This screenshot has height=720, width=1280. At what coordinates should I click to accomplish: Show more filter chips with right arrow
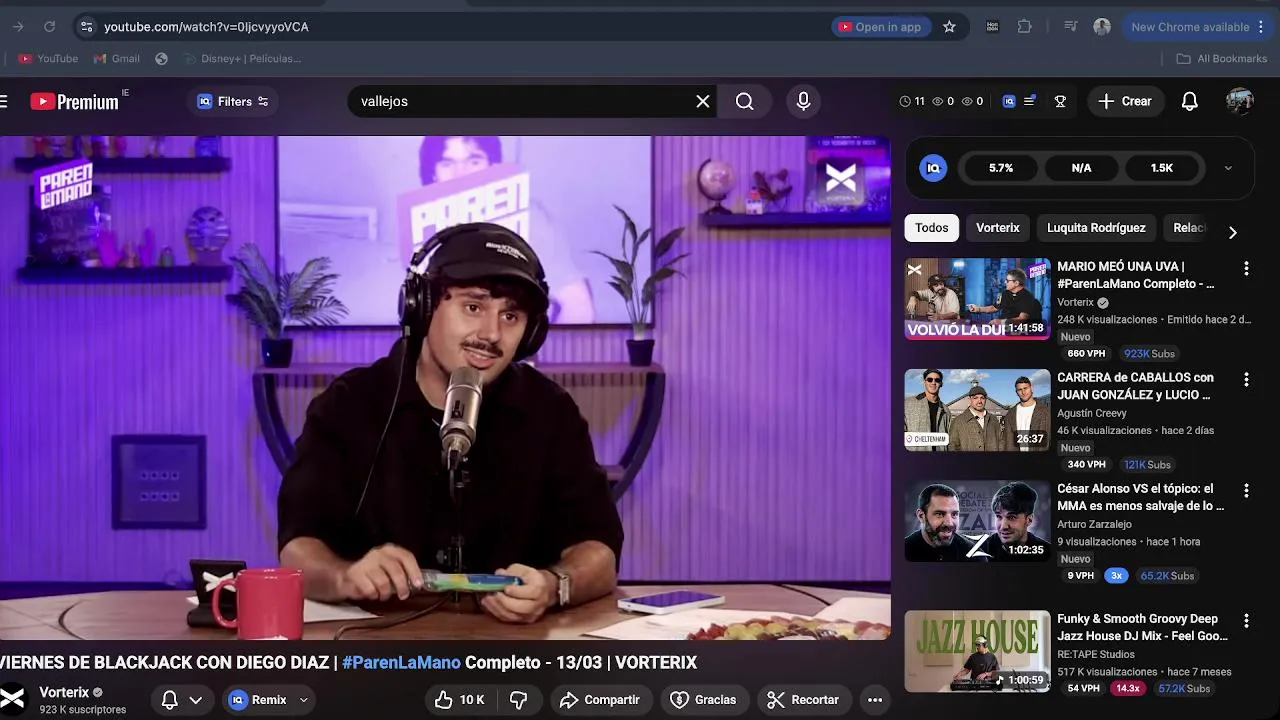pos(1232,232)
